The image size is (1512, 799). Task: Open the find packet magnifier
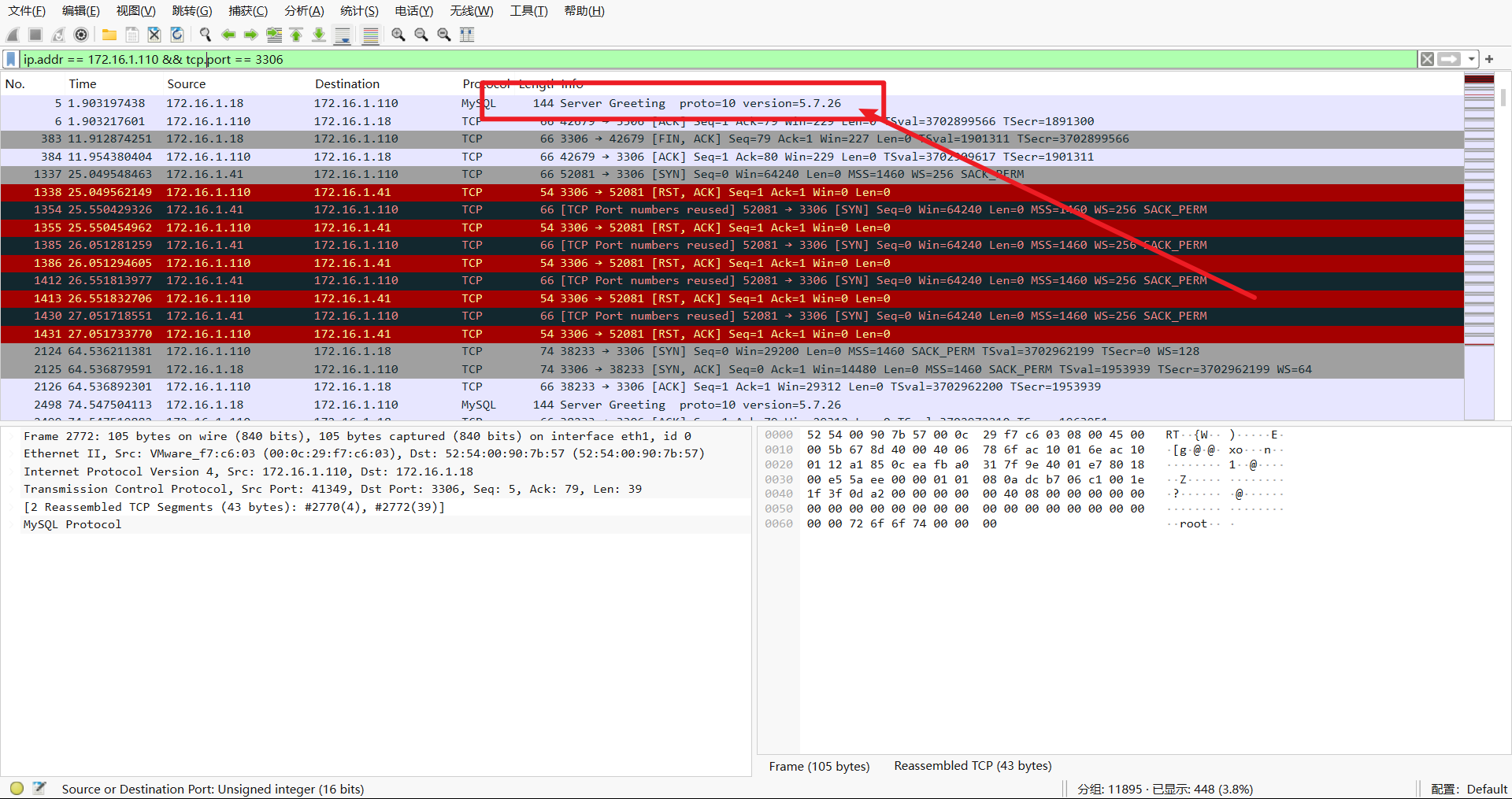206,35
